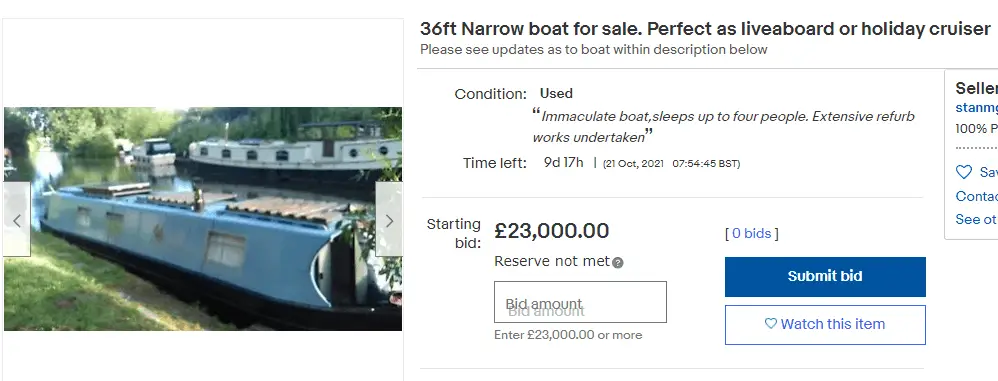This screenshot has width=998, height=381.
Task: Open the 0 bids history link
Action: [752, 233]
